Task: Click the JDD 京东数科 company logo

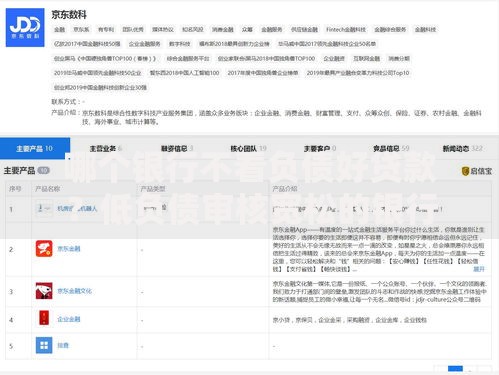Action: point(25,28)
